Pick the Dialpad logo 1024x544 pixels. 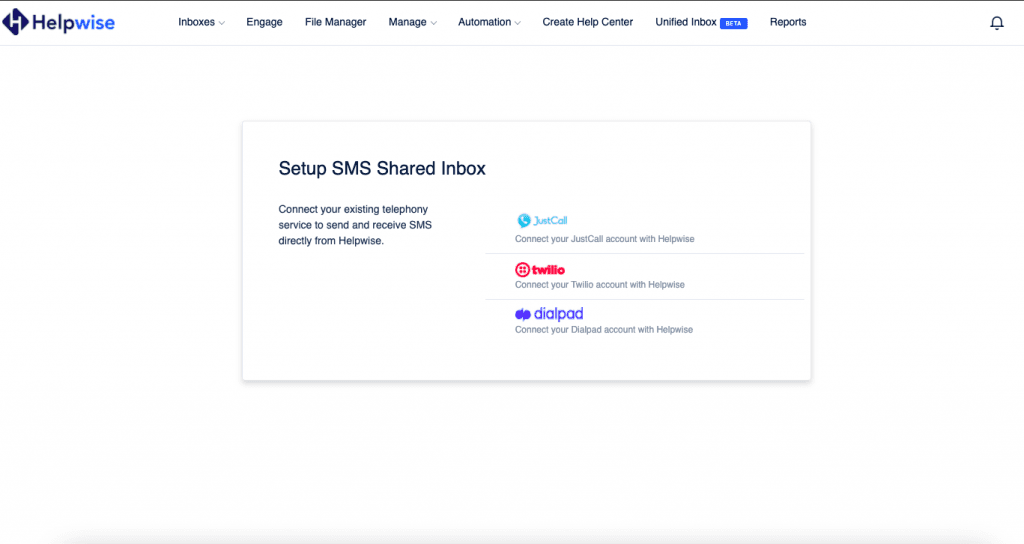click(549, 314)
